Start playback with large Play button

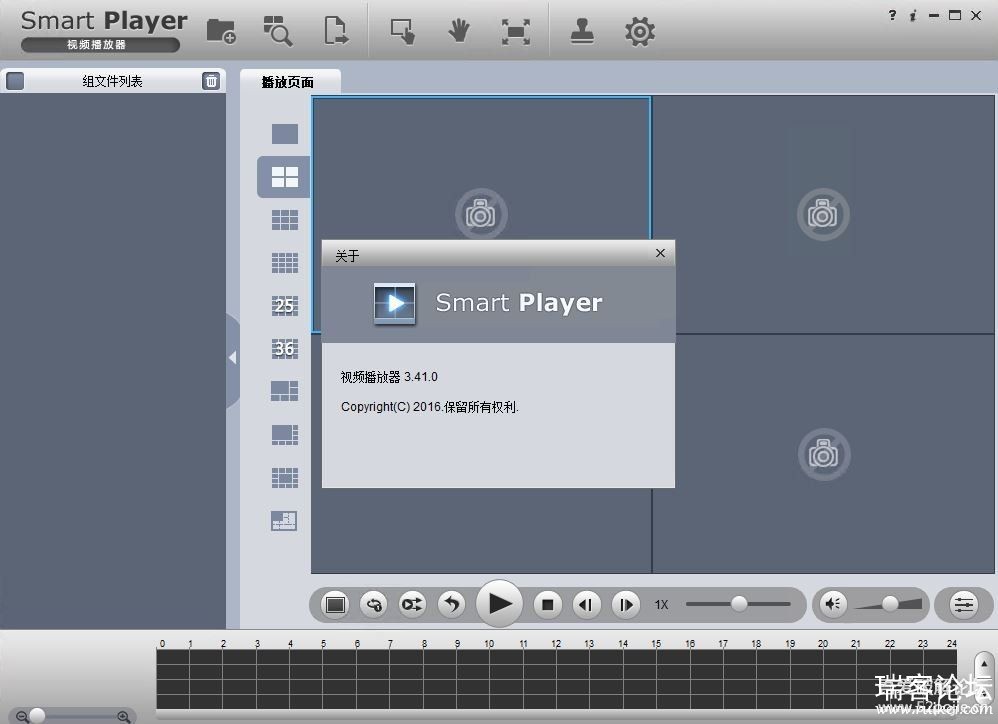click(x=500, y=603)
